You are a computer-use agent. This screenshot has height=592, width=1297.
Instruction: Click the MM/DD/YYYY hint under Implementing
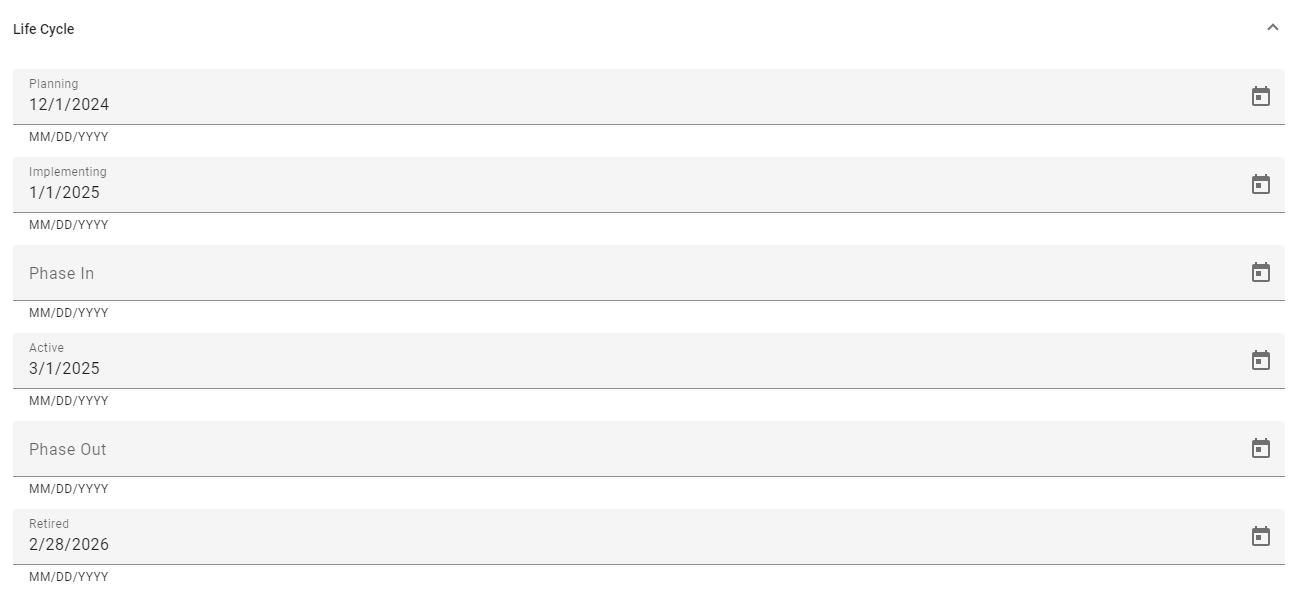(x=69, y=225)
